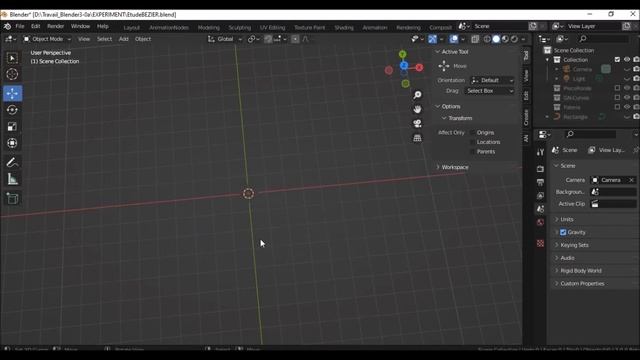Select the Select Box tool in toolbar
Viewport: 640px width, 360px height.
pos(12,58)
